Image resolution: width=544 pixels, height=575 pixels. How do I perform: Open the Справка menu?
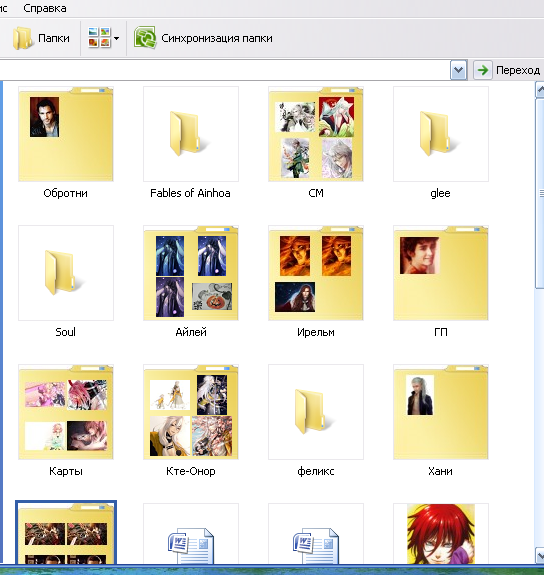coord(45,8)
